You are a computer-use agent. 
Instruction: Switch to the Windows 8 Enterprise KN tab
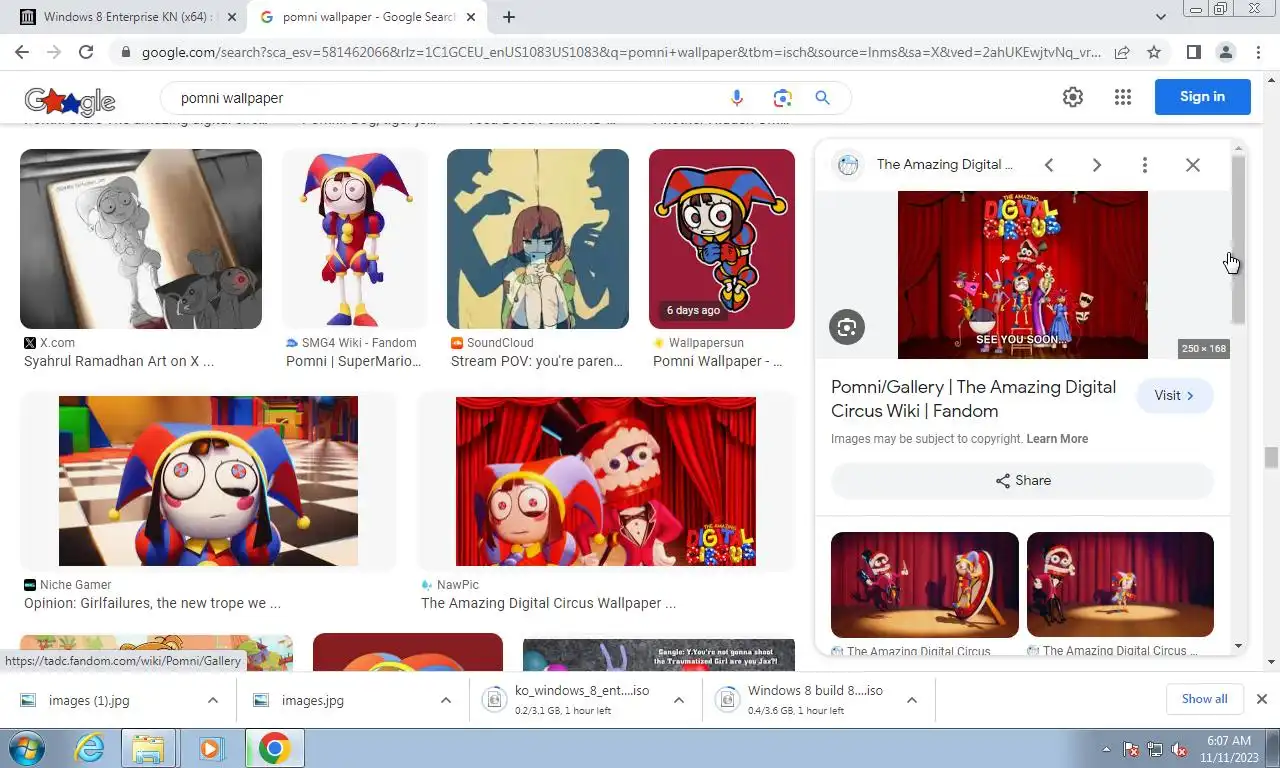pos(126,17)
